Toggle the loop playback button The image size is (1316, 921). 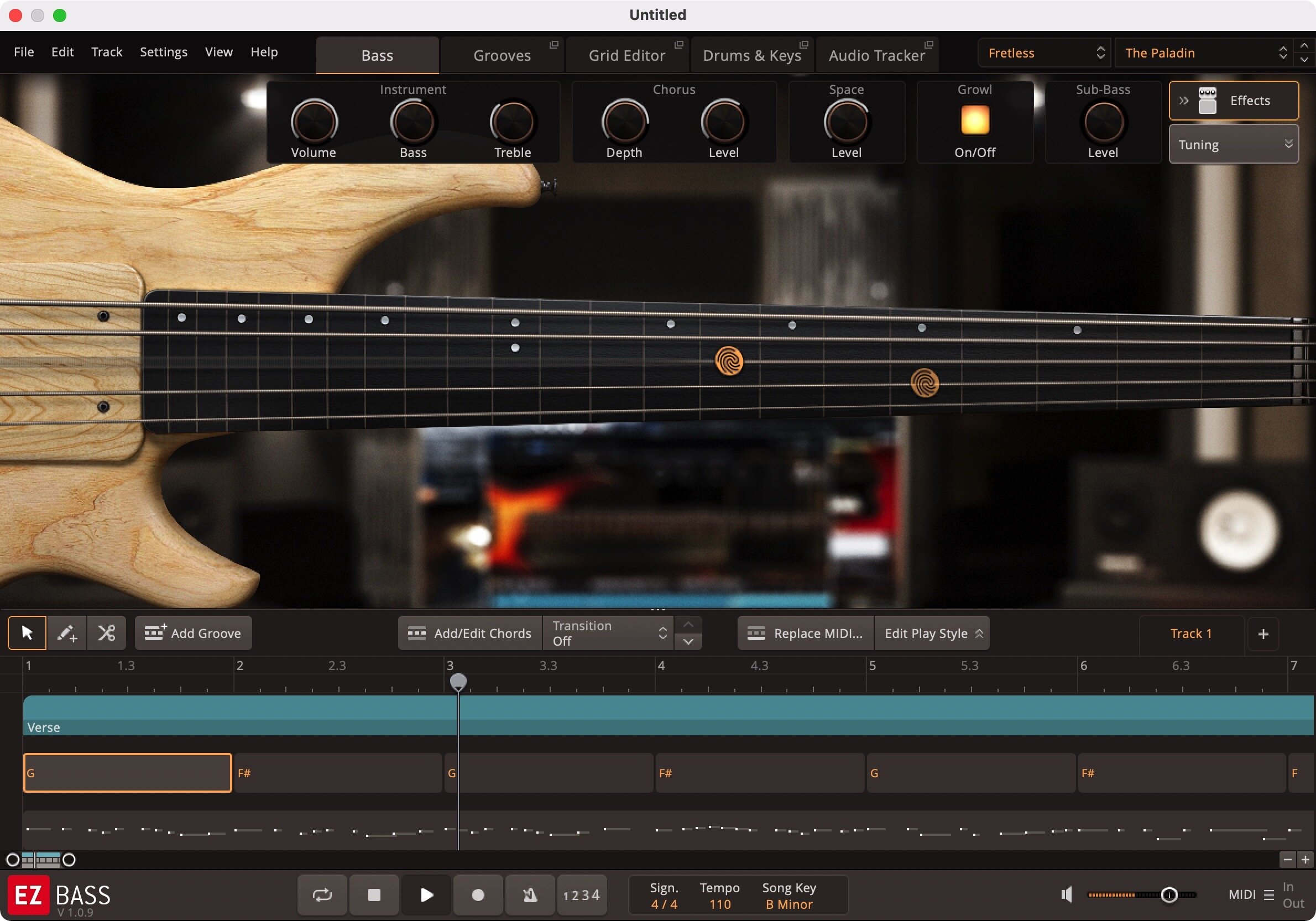[x=322, y=894]
